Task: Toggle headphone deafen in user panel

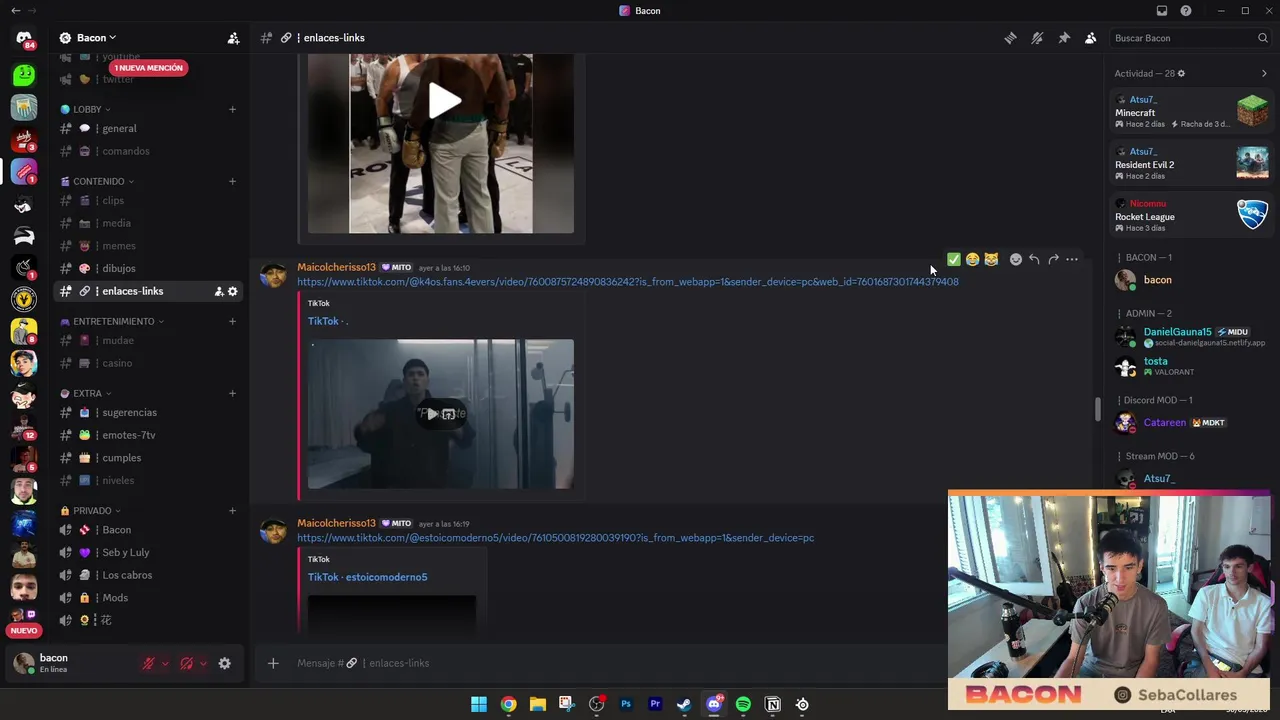Action: [187, 663]
